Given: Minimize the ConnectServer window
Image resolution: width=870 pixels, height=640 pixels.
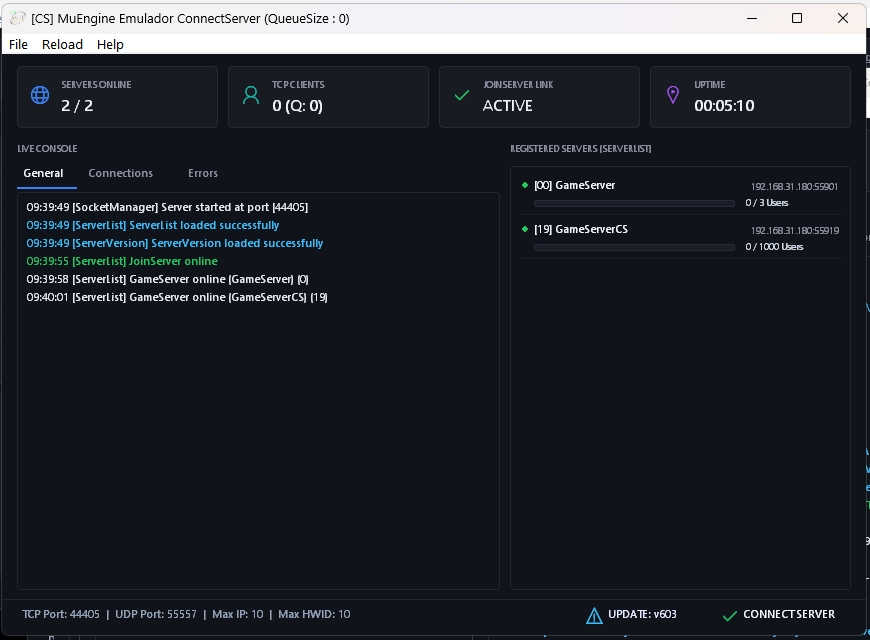Looking at the screenshot, I should tap(752, 18).
